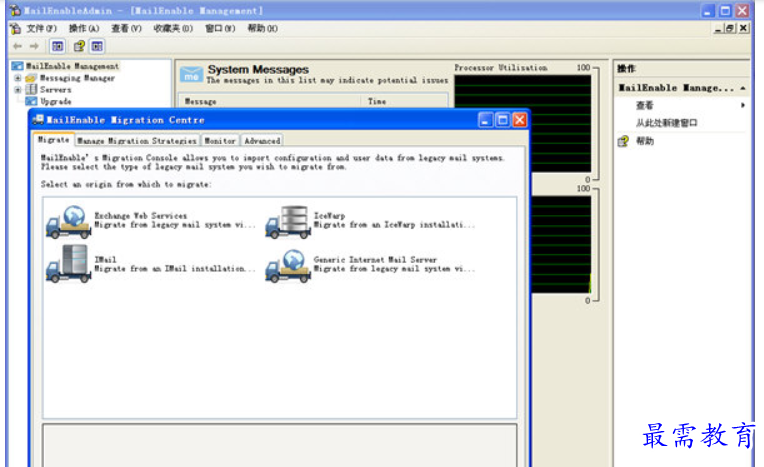Click the Generic Internet Mail Server truck icon
This screenshot has width=764, height=467.
point(288,266)
